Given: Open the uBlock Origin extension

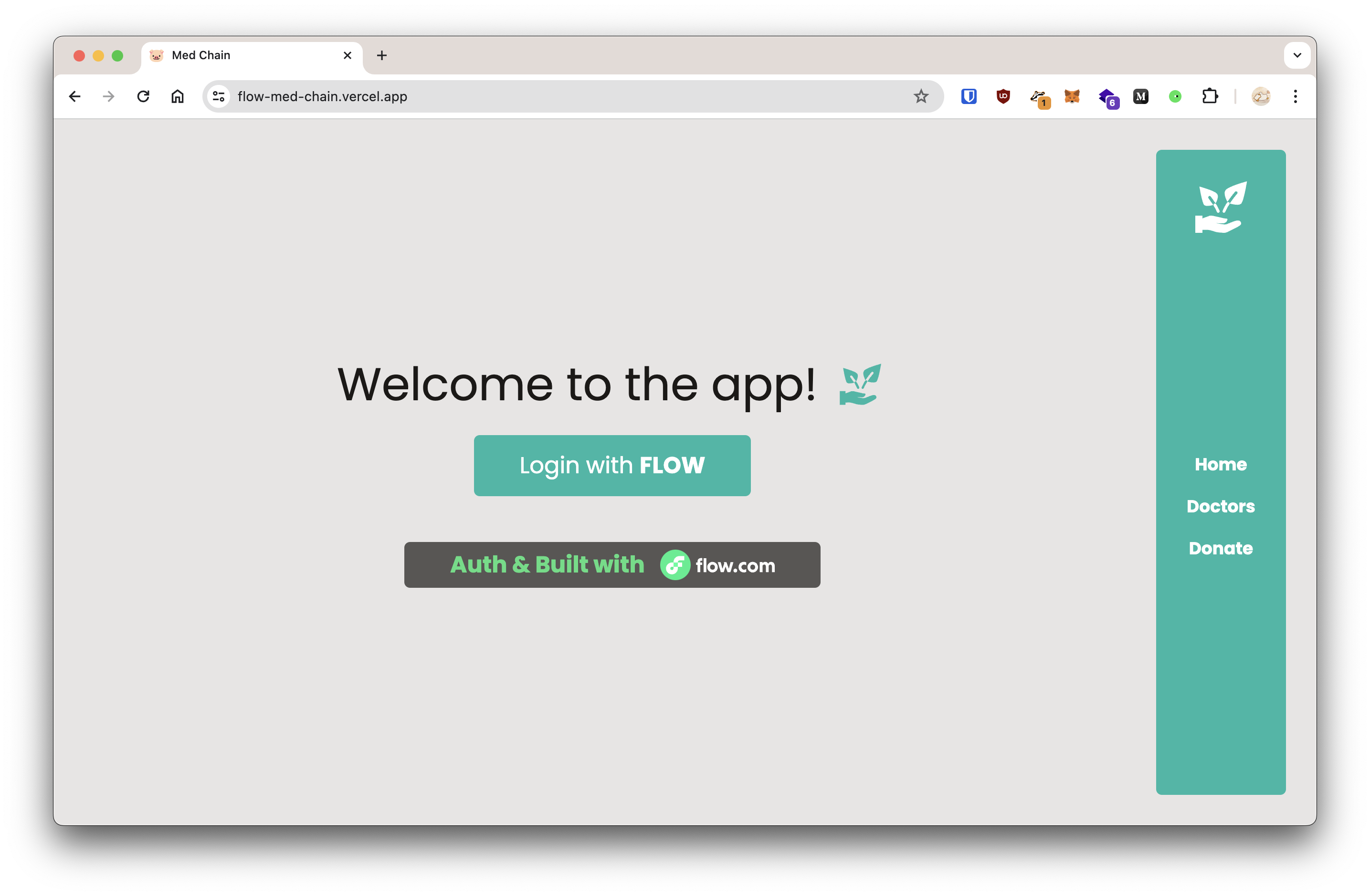Looking at the screenshot, I should pos(1003,96).
